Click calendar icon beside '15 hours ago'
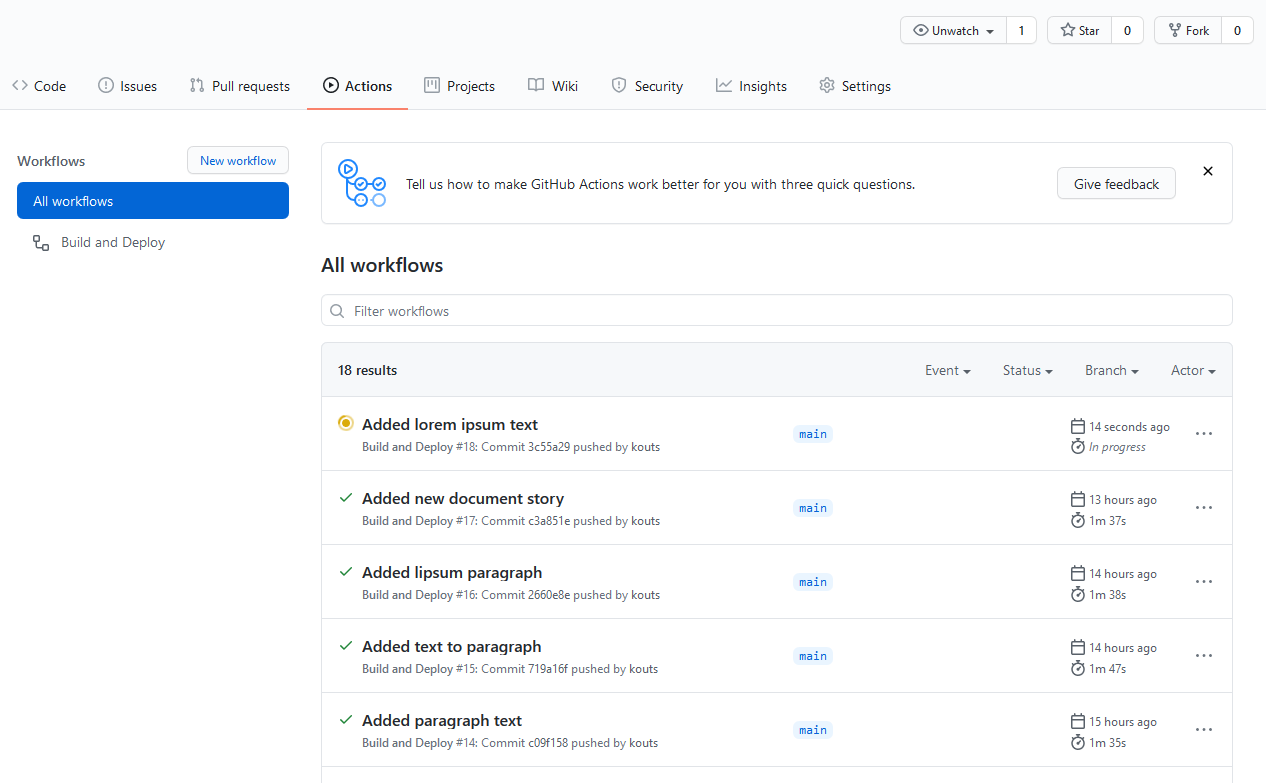 point(1078,721)
